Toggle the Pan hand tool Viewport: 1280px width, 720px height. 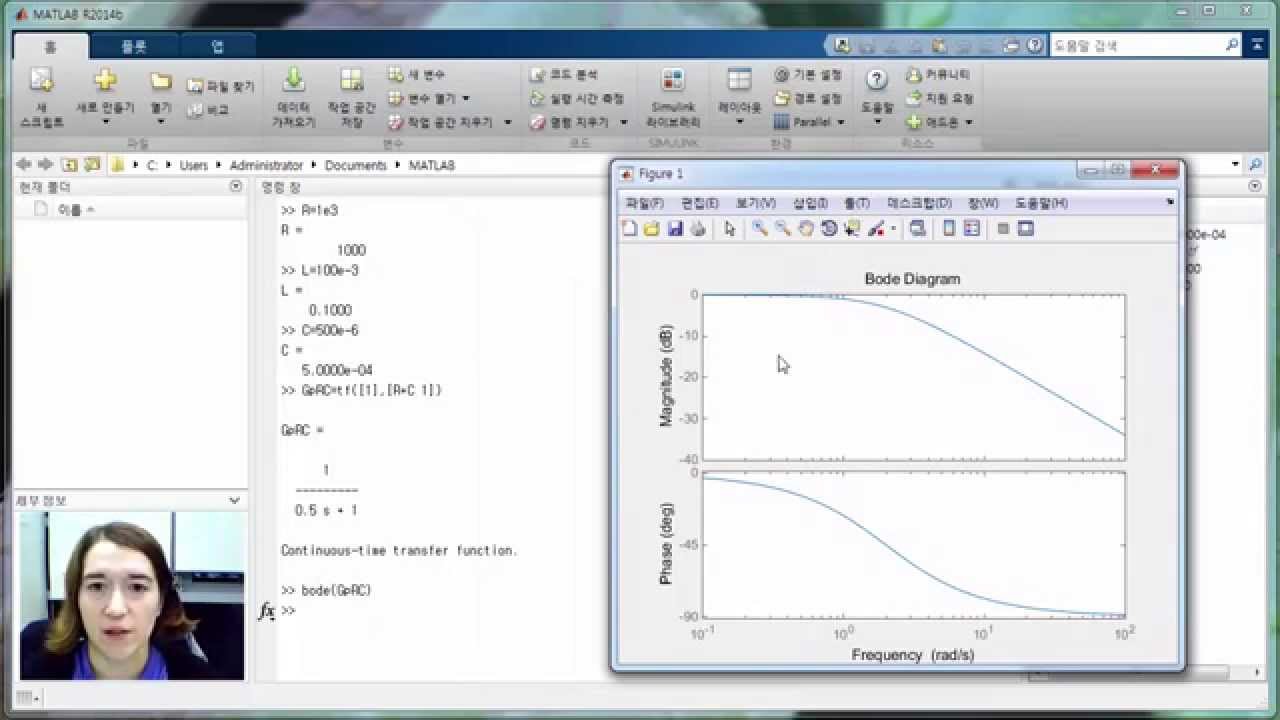pos(806,229)
